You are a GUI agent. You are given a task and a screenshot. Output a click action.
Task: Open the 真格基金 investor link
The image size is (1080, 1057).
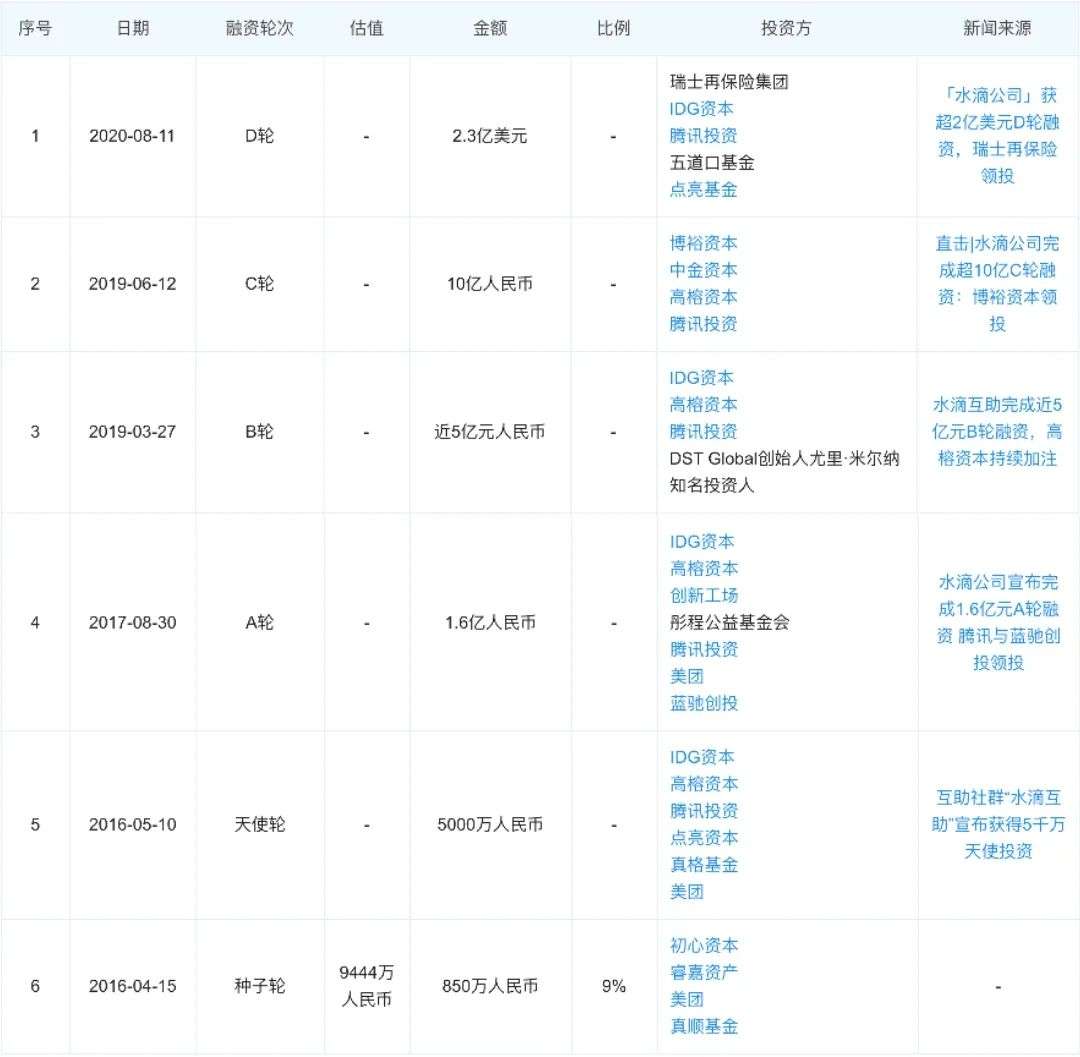(x=703, y=865)
